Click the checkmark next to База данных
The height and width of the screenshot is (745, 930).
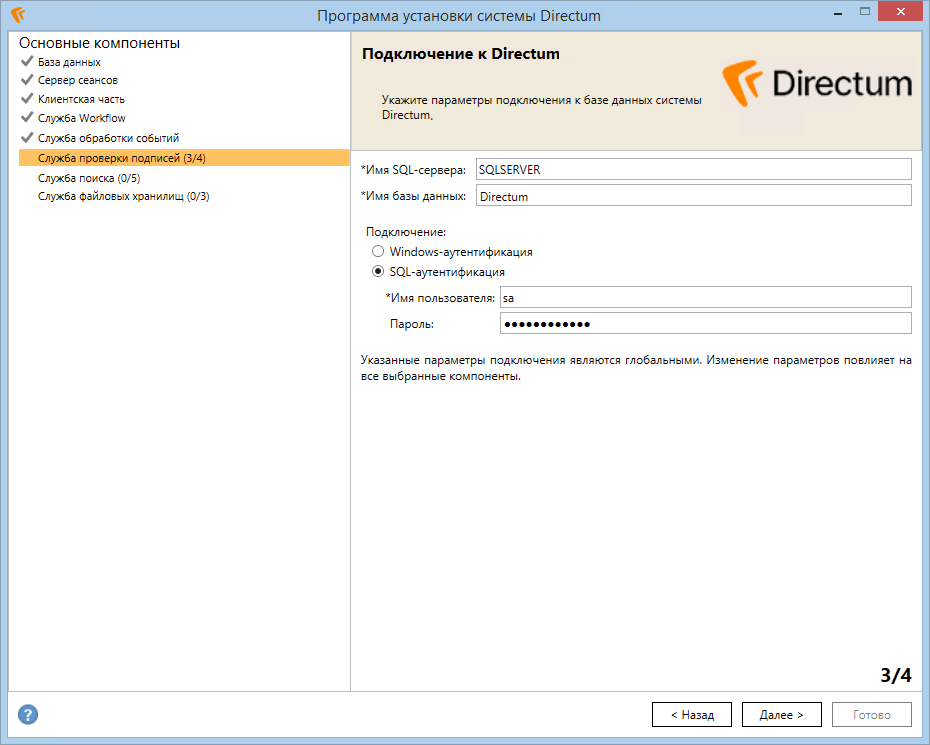click(27, 62)
